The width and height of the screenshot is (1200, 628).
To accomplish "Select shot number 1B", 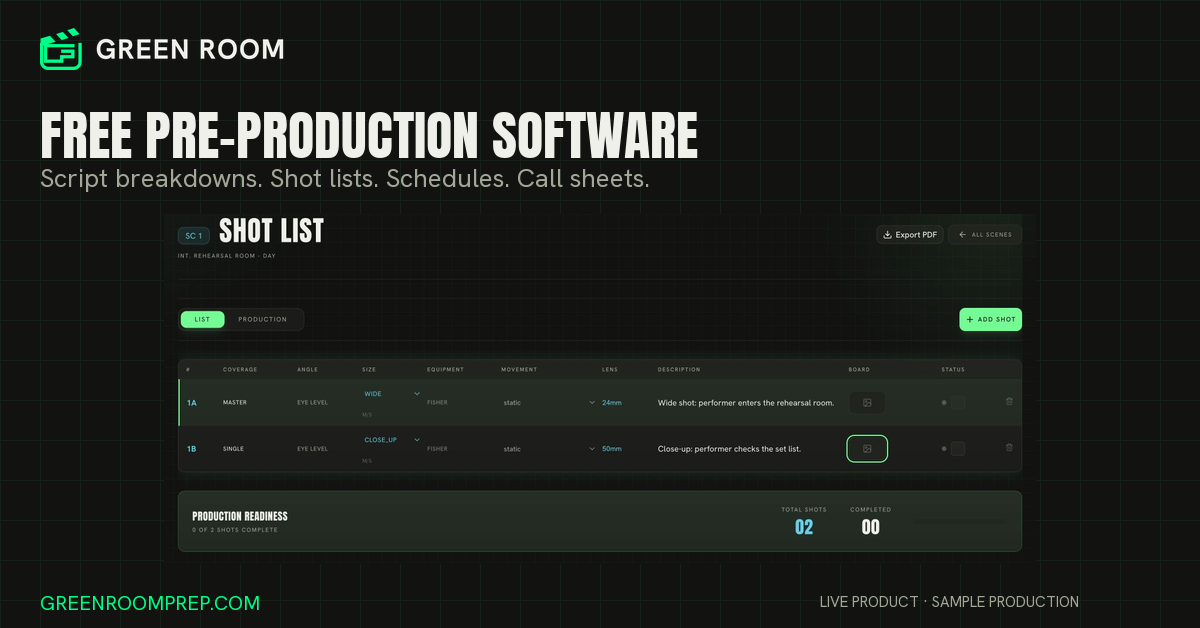I will (192, 449).
